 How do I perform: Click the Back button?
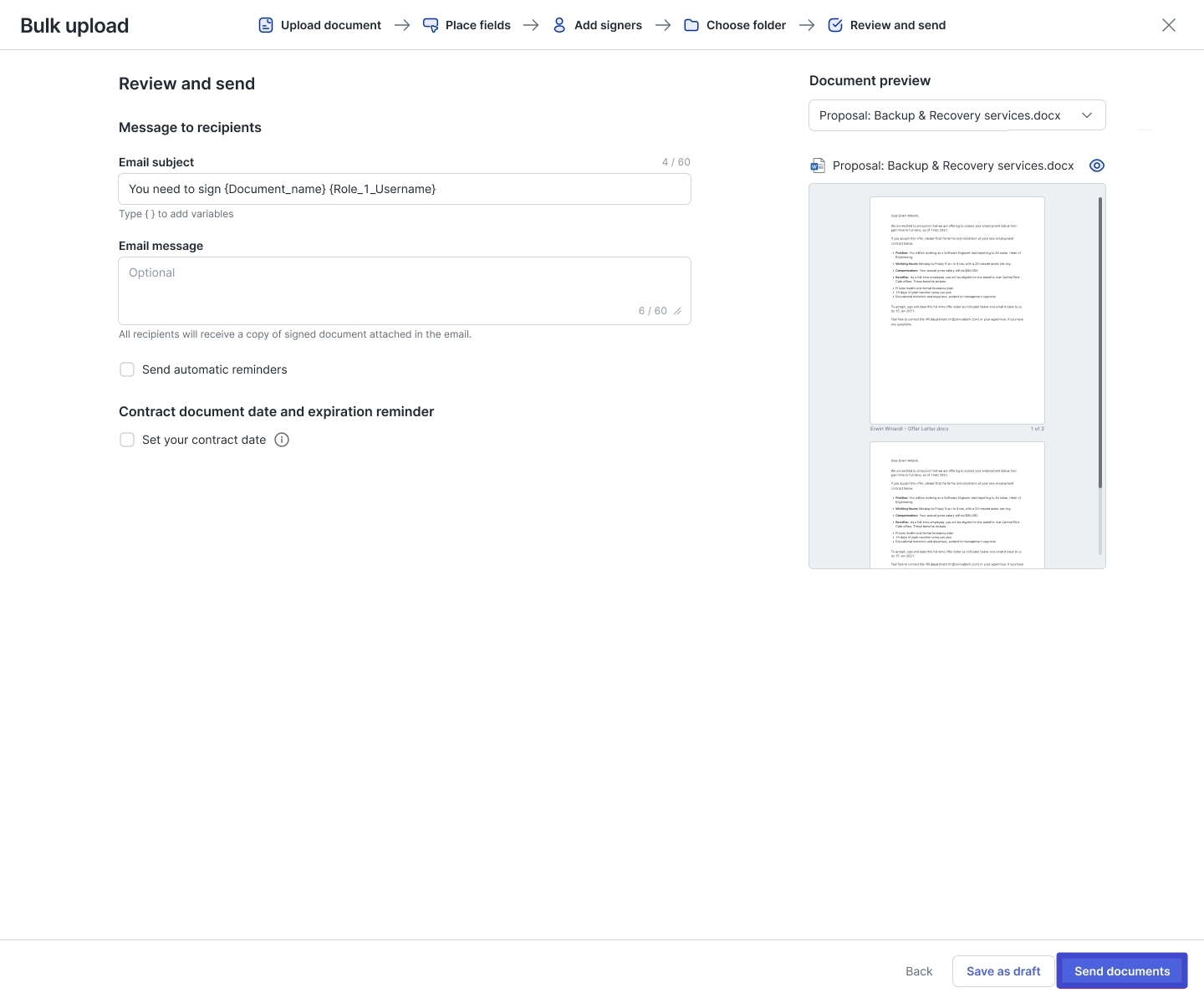click(918, 970)
